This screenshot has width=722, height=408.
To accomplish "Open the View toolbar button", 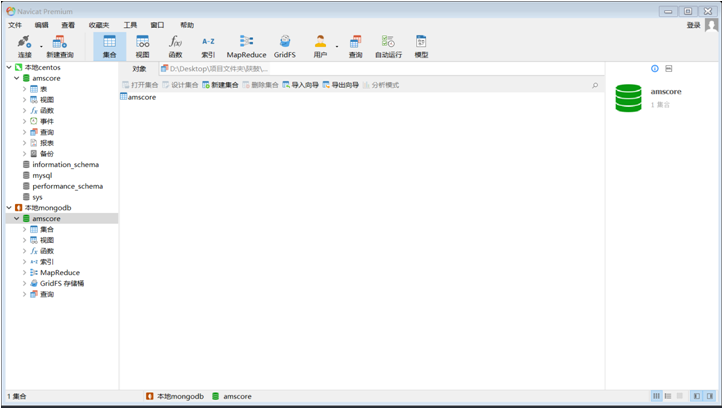I will coord(142,47).
